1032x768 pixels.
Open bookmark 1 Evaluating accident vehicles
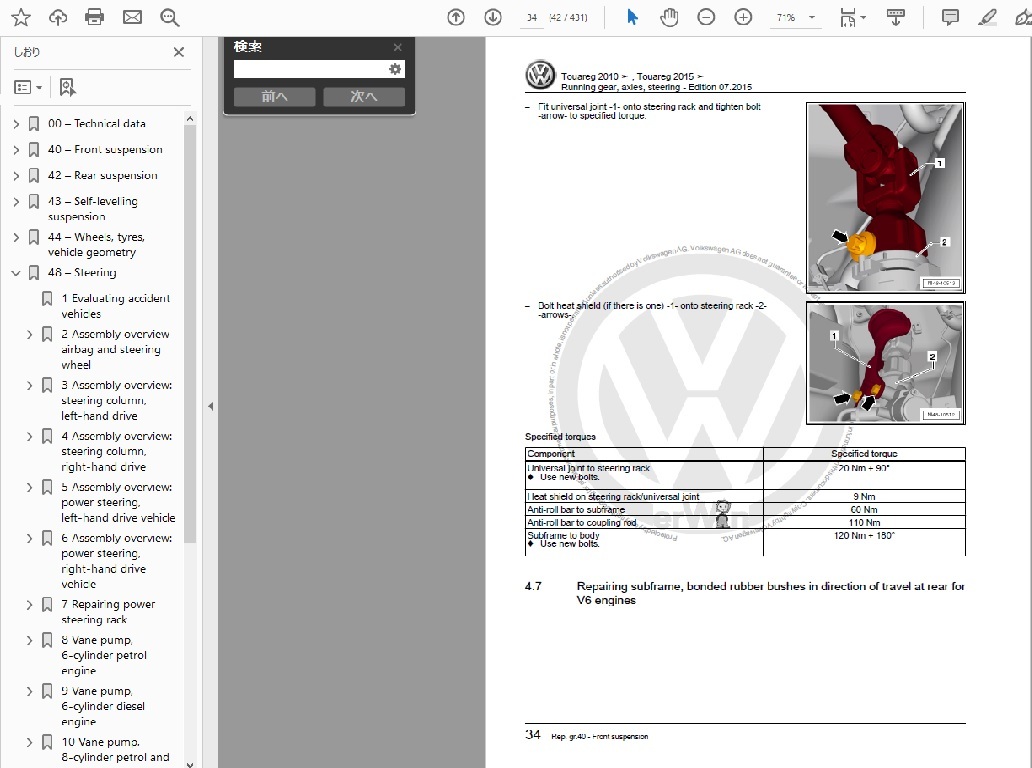(115, 306)
